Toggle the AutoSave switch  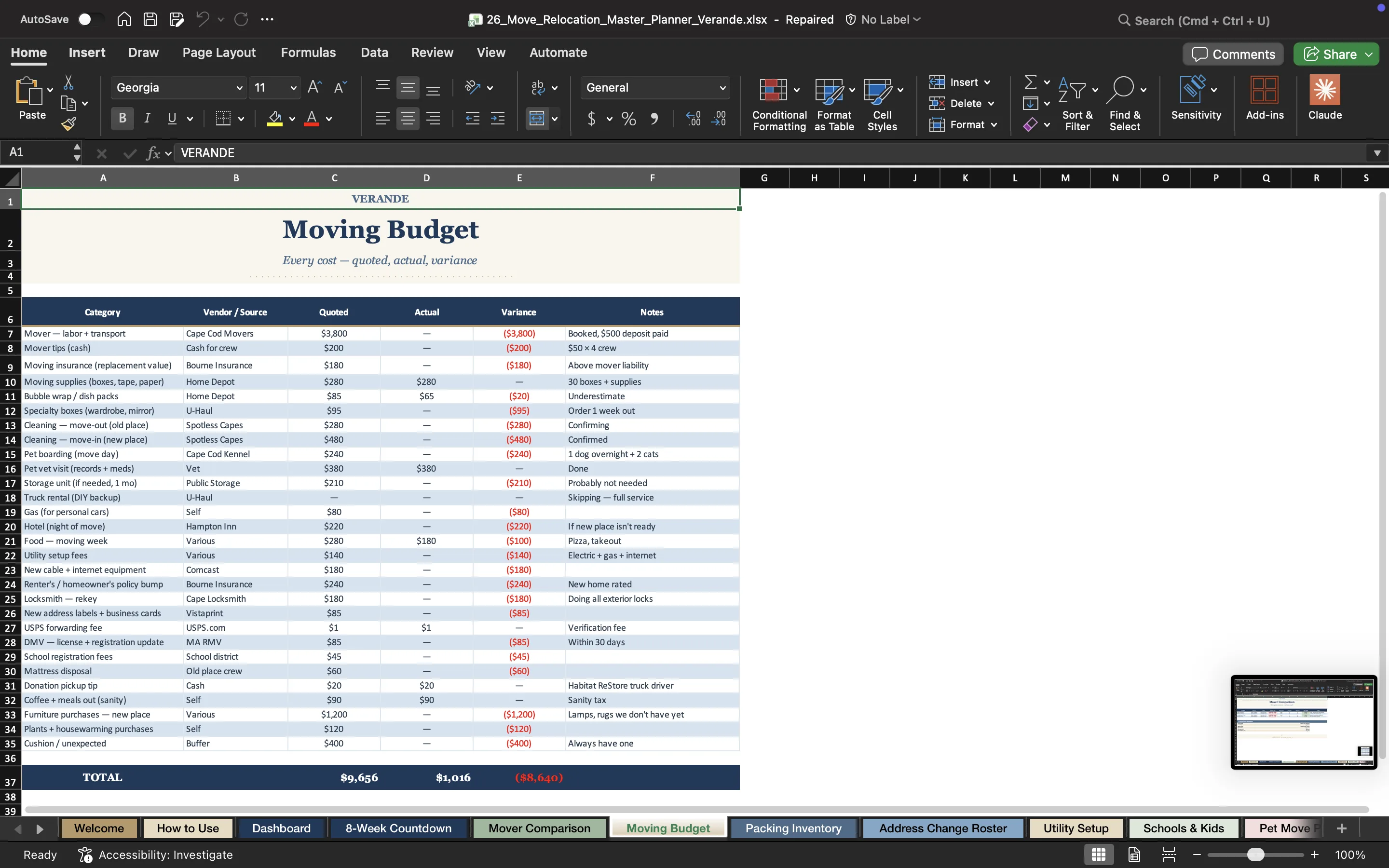[90, 19]
